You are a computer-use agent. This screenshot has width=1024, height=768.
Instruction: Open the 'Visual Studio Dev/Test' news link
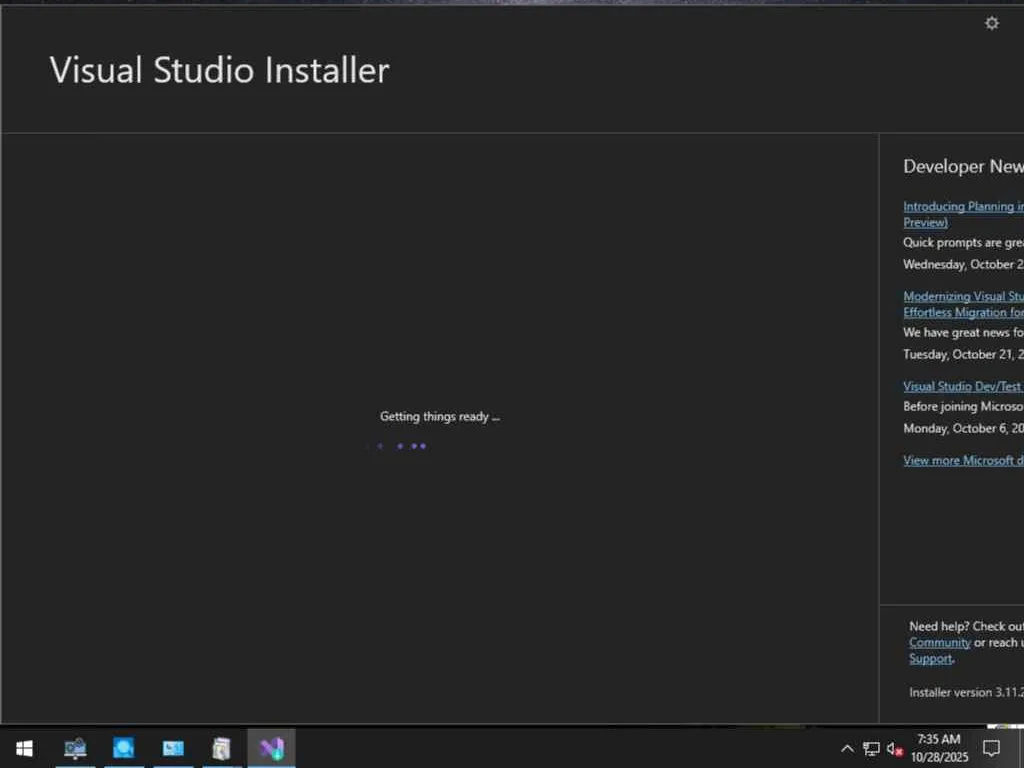pyautogui.click(x=963, y=387)
